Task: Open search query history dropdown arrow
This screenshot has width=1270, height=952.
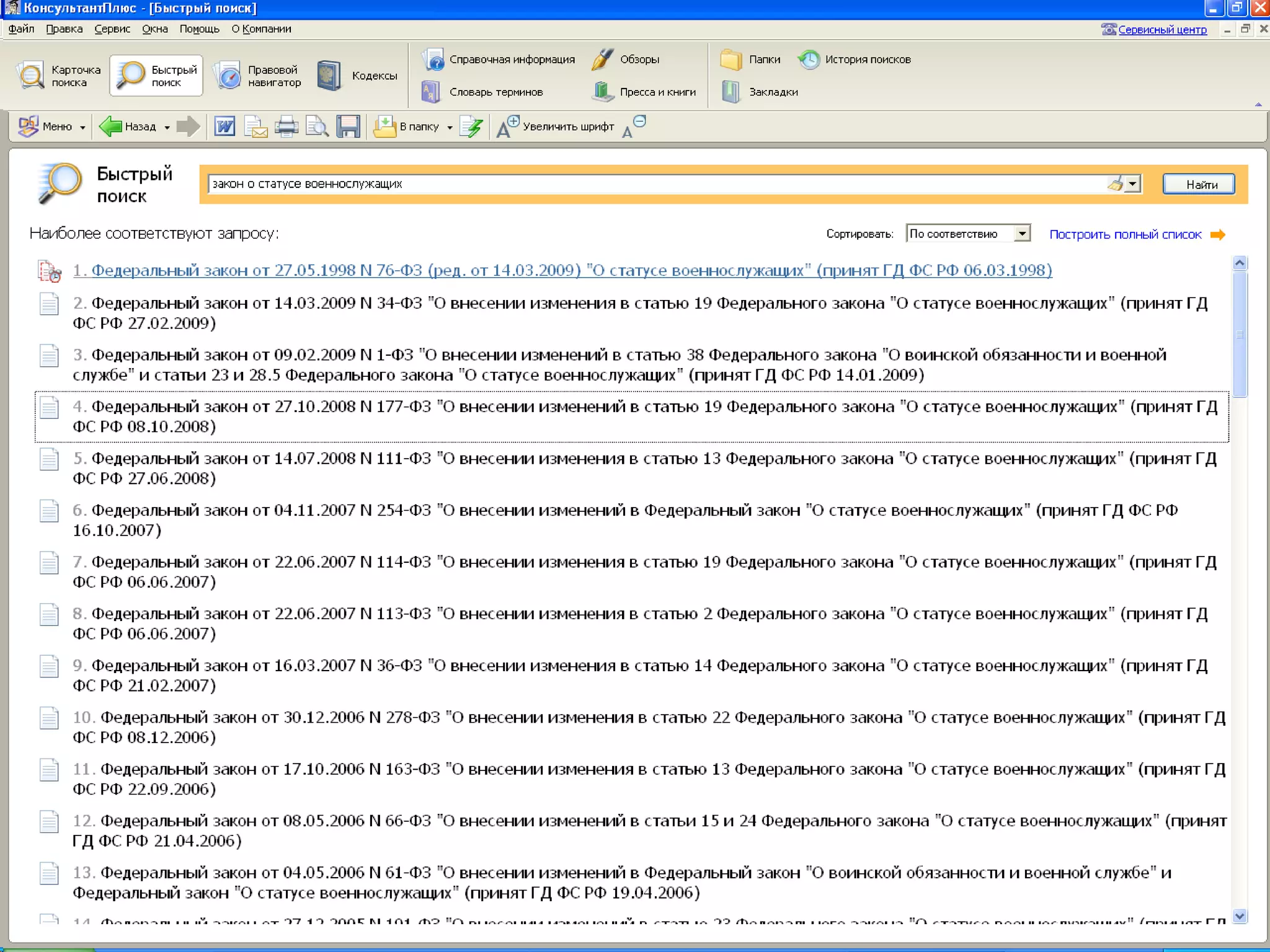Action: (1132, 183)
